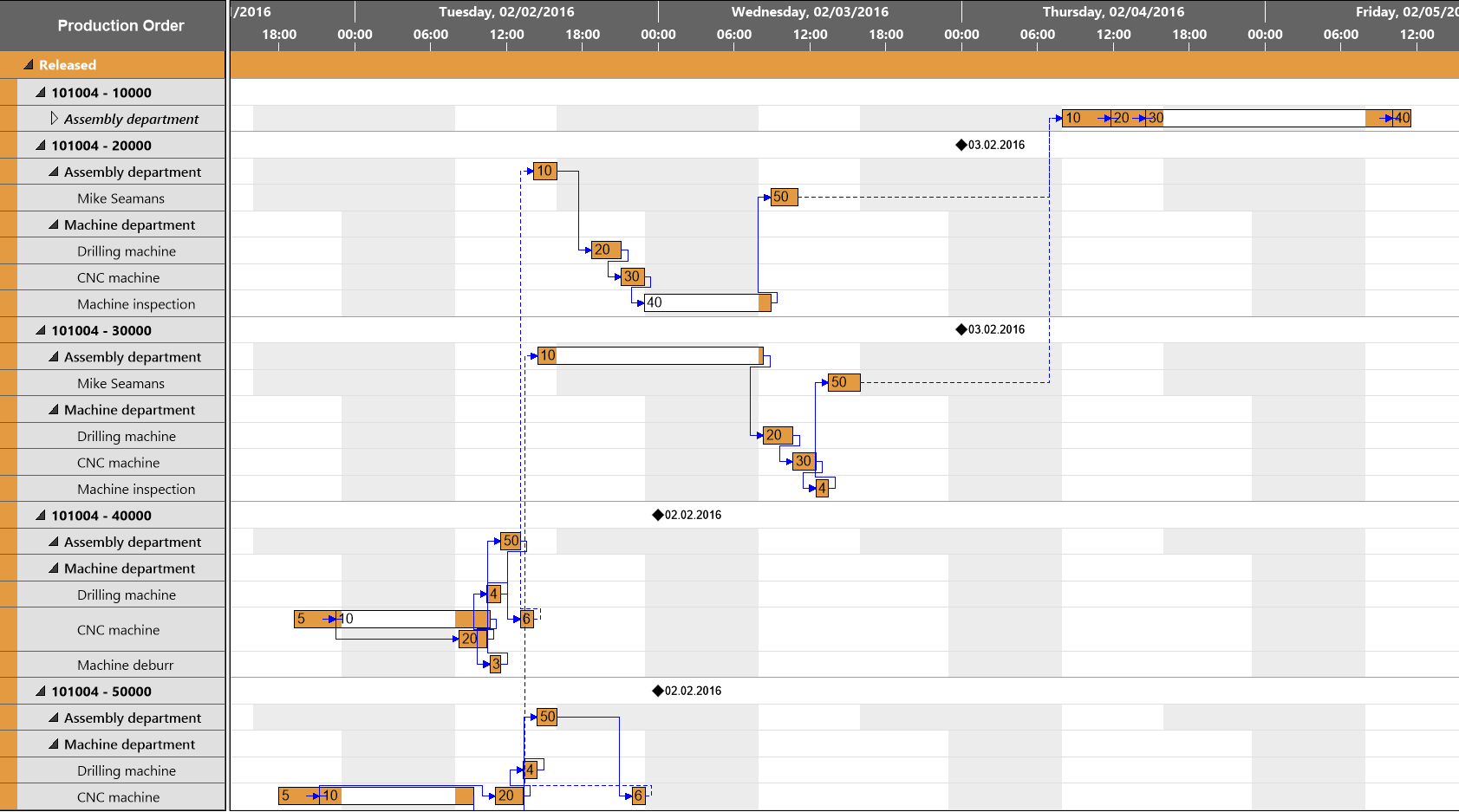Click Thursday, 02/04/2016 date header

1113,12
